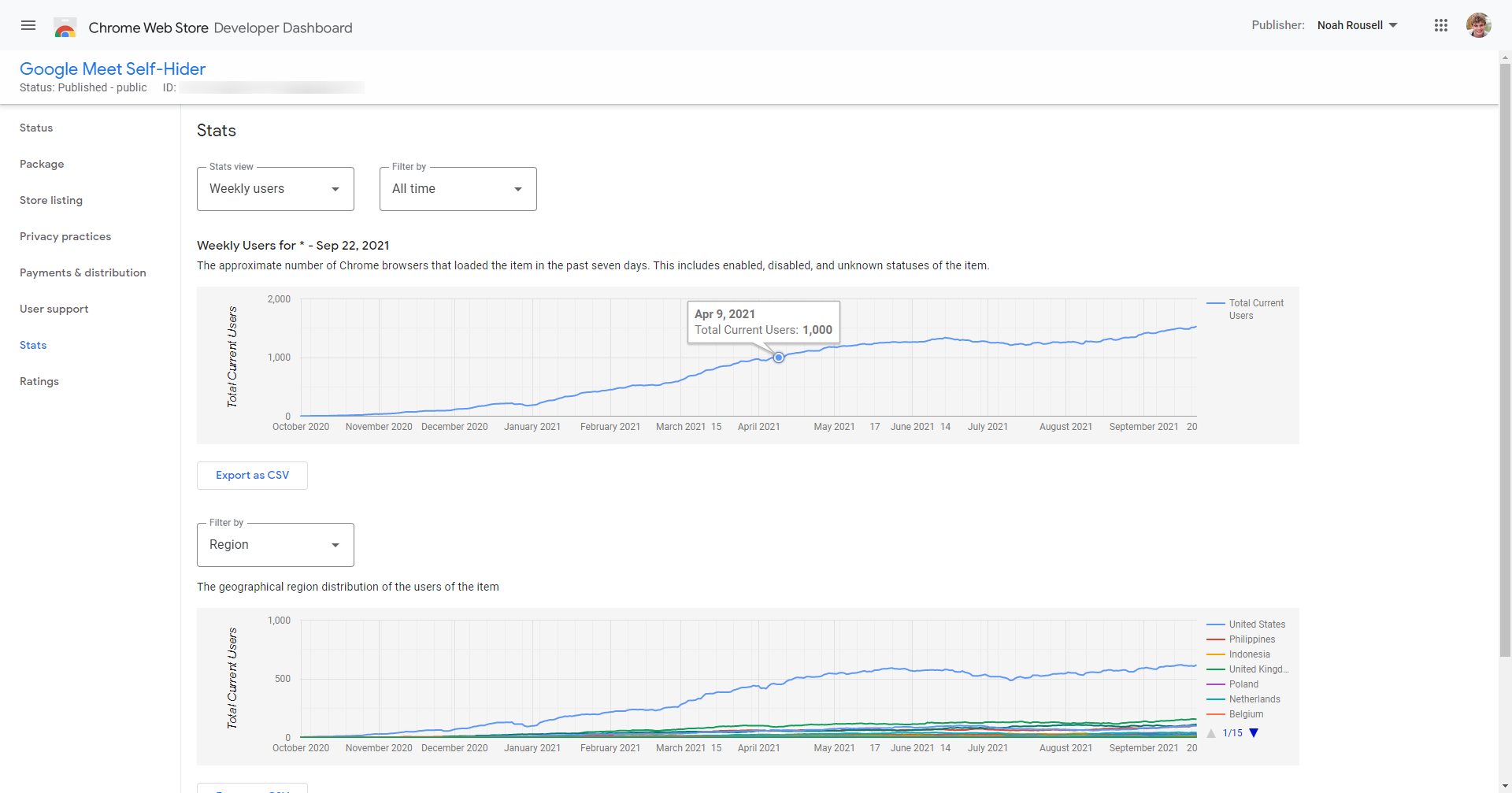Toggle United States legend series
The height and width of the screenshot is (793, 1512).
pyautogui.click(x=1246, y=624)
